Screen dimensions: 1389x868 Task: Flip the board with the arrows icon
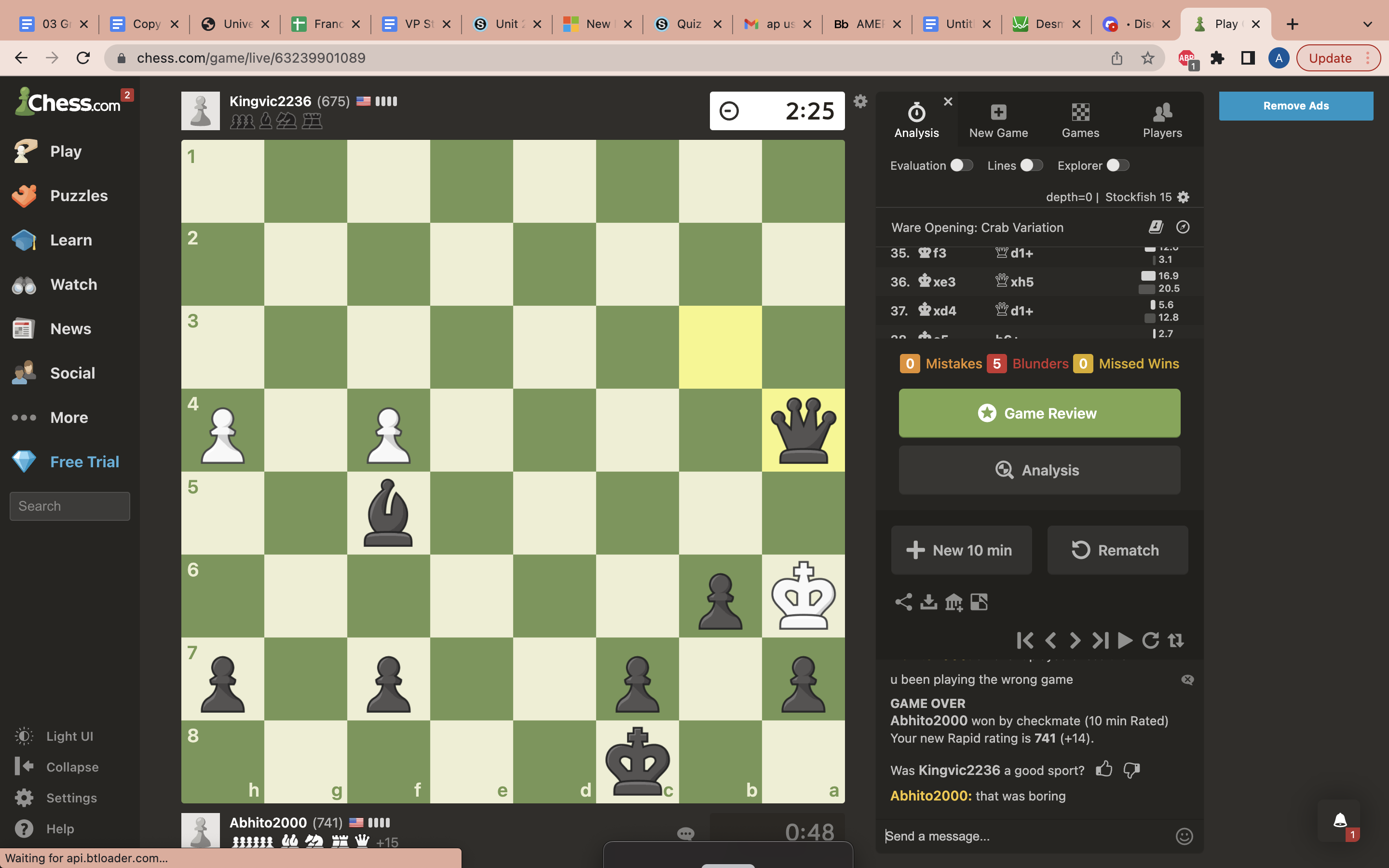[1176, 640]
